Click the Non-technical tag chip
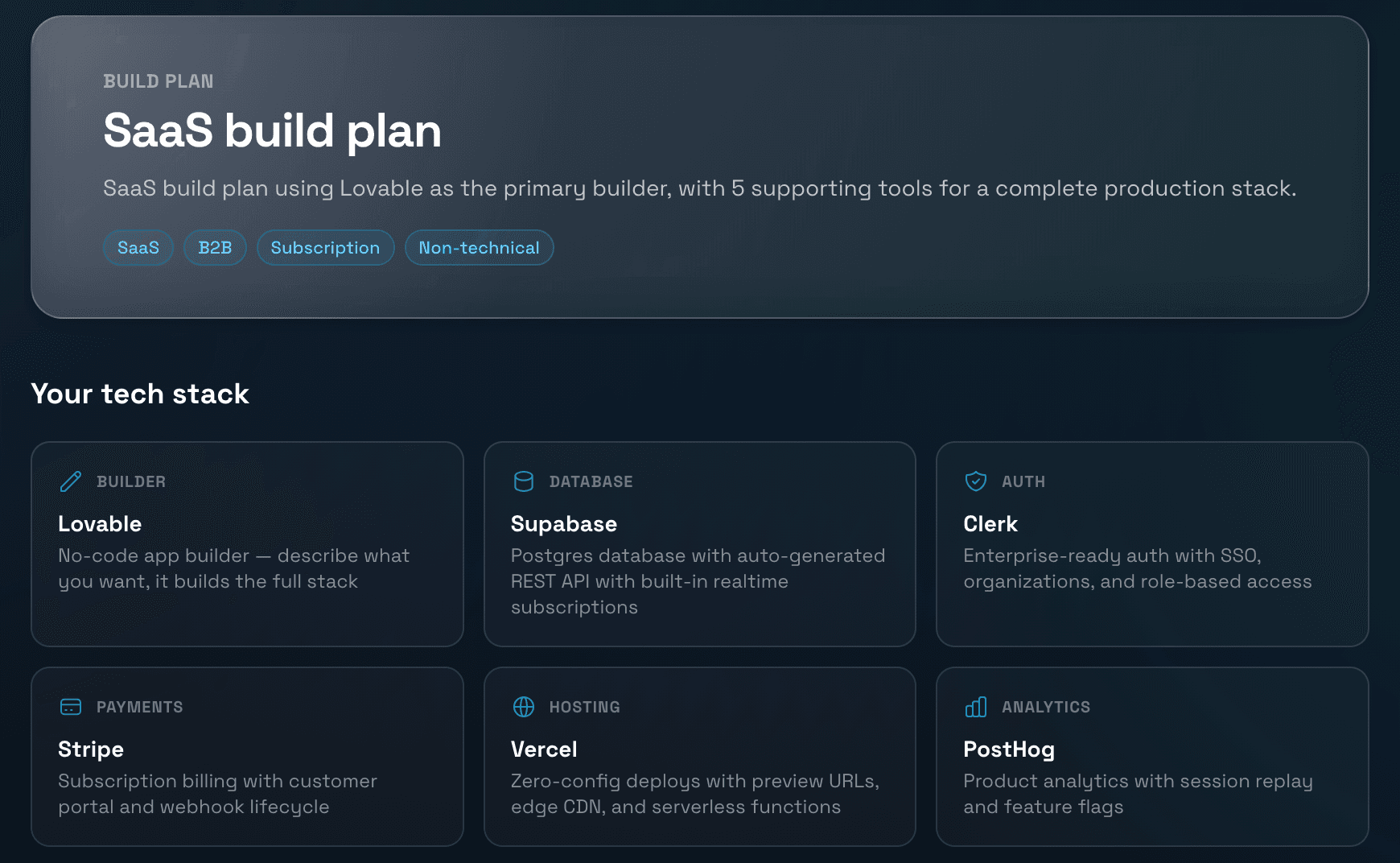Image resolution: width=1400 pixels, height=863 pixels. coord(479,248)
